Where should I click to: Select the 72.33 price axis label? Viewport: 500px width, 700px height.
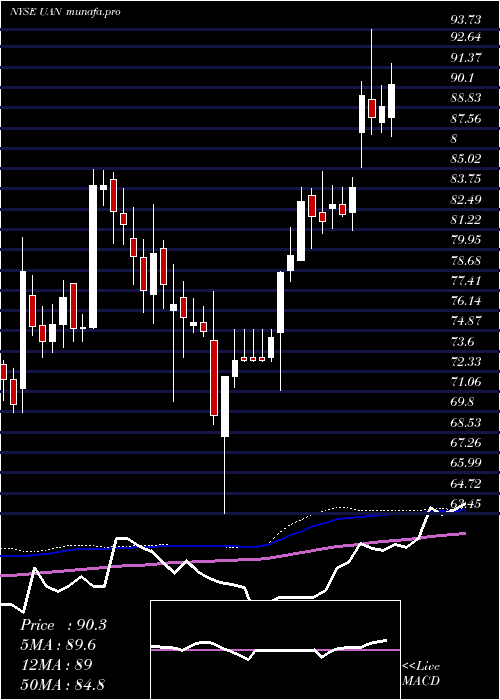[466, 362]
